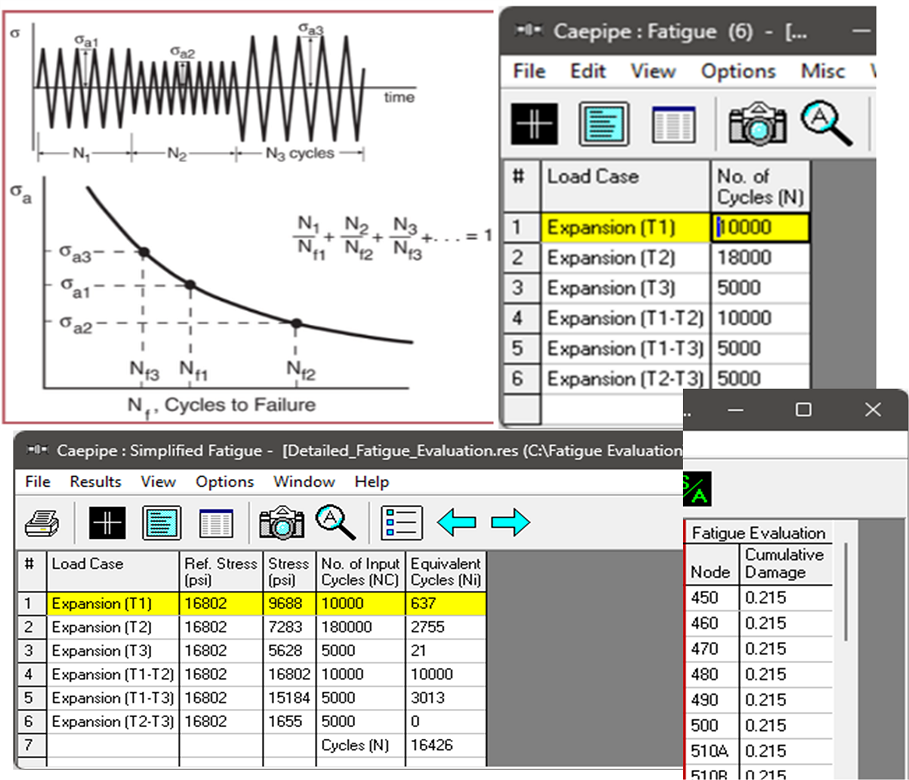Select the 18000 cycles cell for Expansion (T2)
The image size is (909, 780).
760,258
